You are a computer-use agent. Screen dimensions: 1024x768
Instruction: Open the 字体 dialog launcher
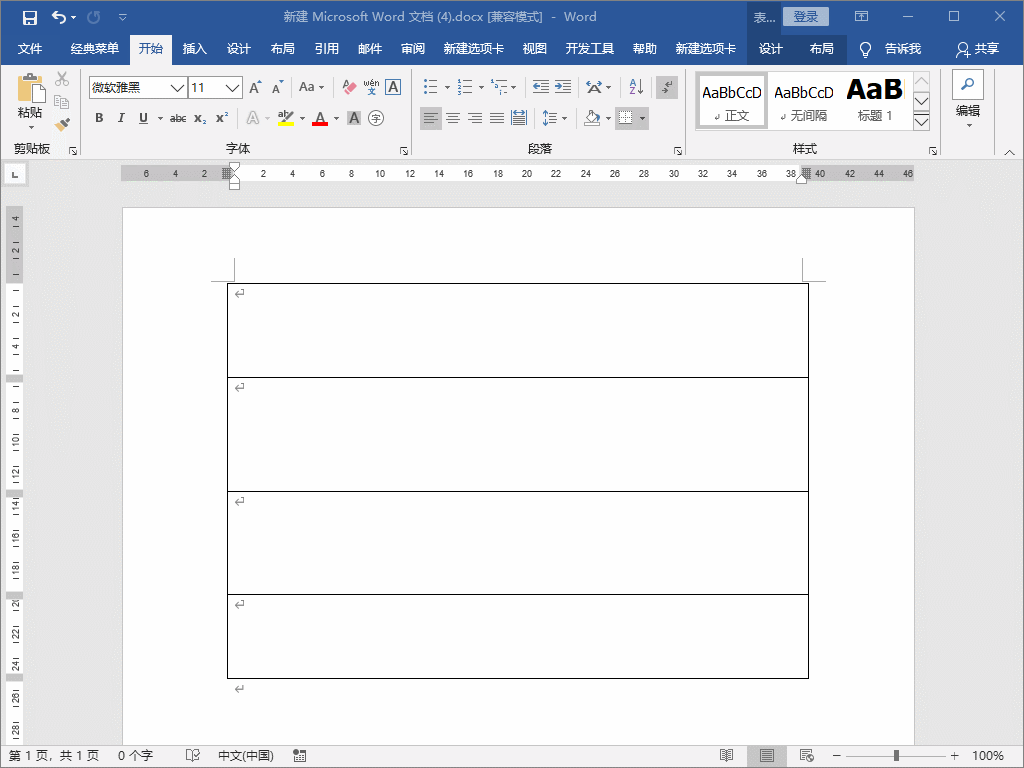point(404,151)
